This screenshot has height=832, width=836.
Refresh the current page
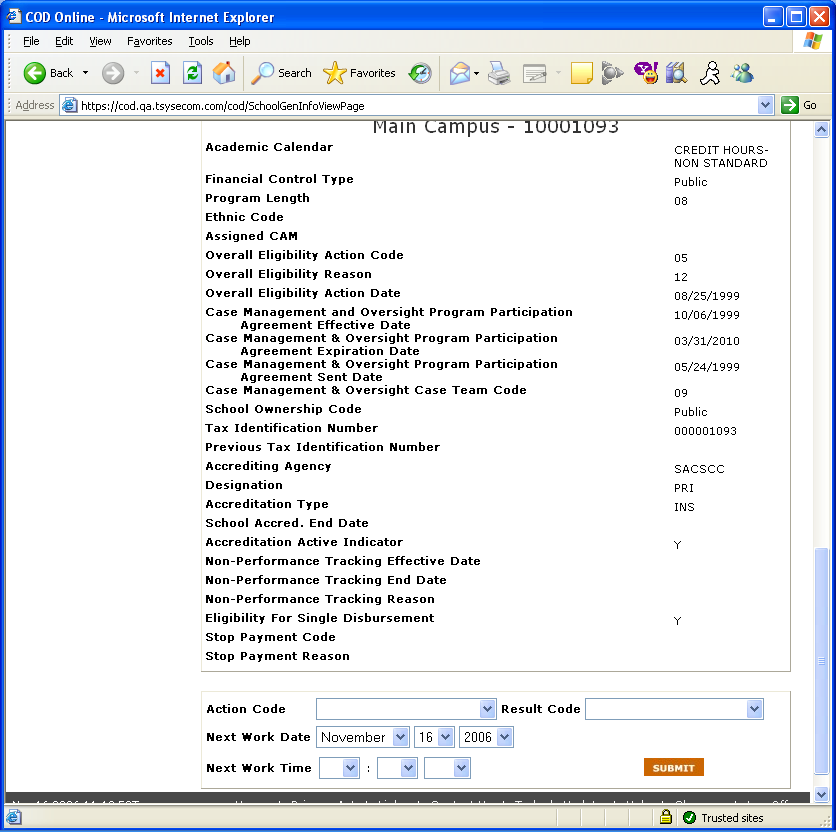(192, 73)
